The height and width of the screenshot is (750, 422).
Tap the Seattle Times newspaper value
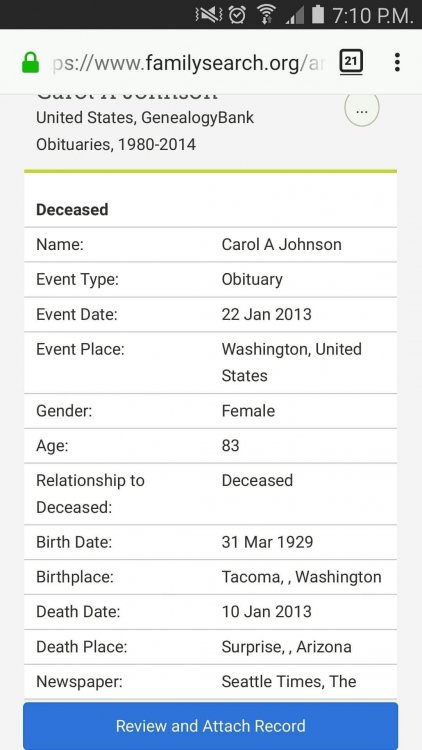pyautogui.click(x=289, y=682)
